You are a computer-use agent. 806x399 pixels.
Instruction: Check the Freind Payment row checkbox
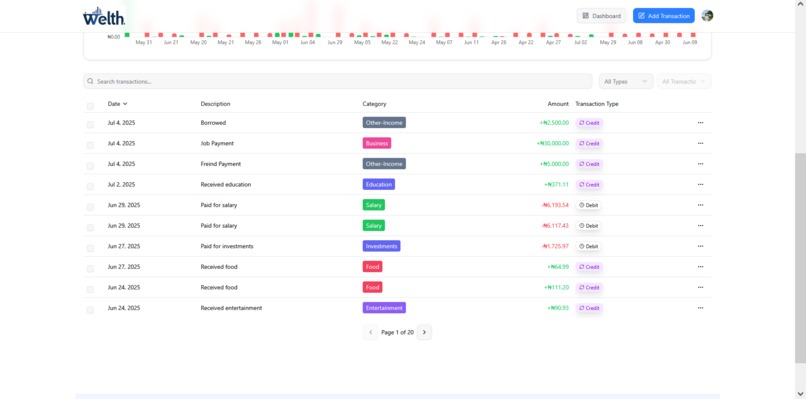pos(90,166)
